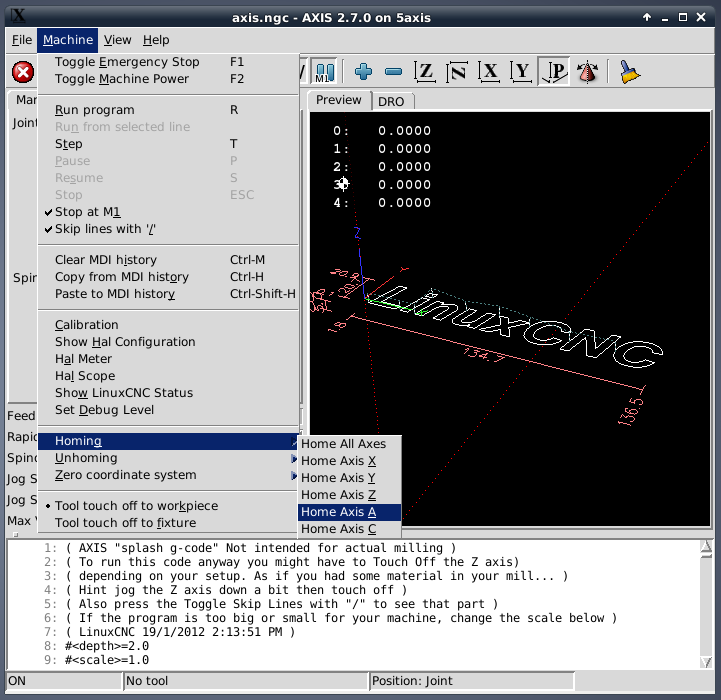Clear live plot with broom icon
The width and height of the screenshot is (721, 700).
pyautogui.click(x=629, y=72)
